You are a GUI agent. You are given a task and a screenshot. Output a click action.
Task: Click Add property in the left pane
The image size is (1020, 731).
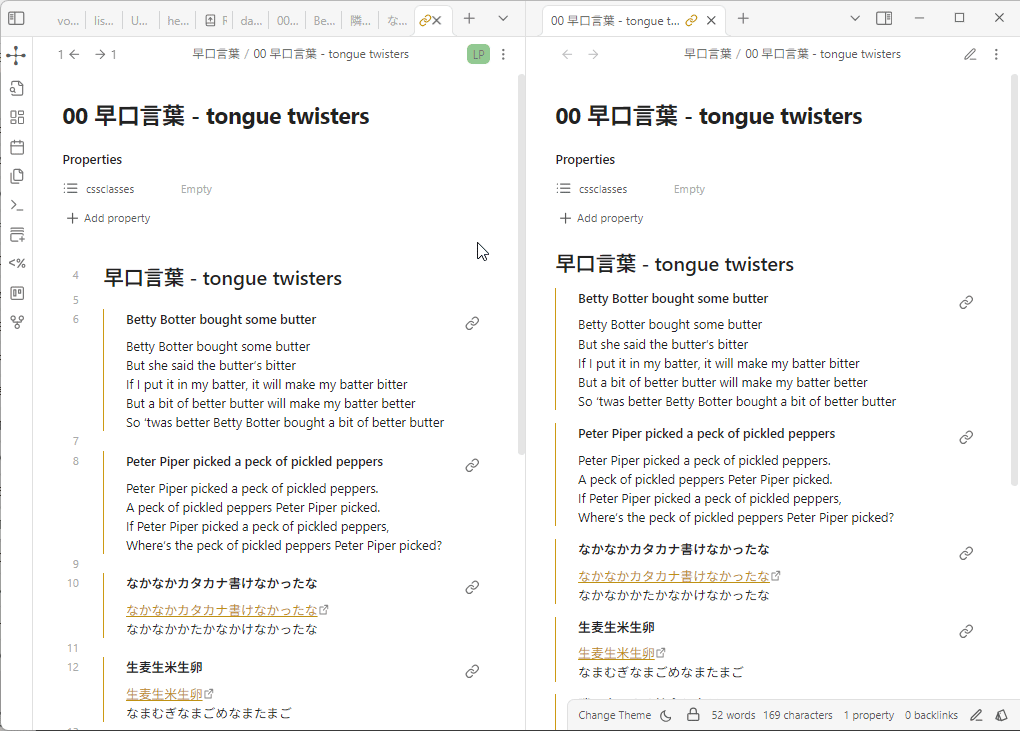109,218
